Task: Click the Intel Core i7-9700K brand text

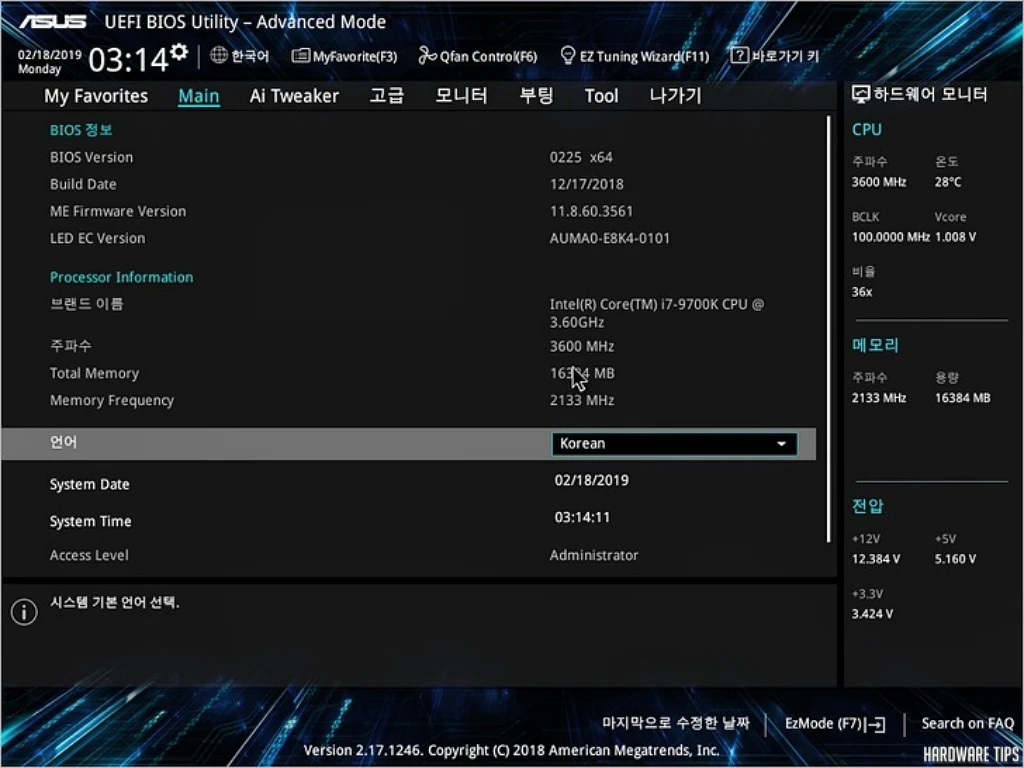Action: point(656,313)
